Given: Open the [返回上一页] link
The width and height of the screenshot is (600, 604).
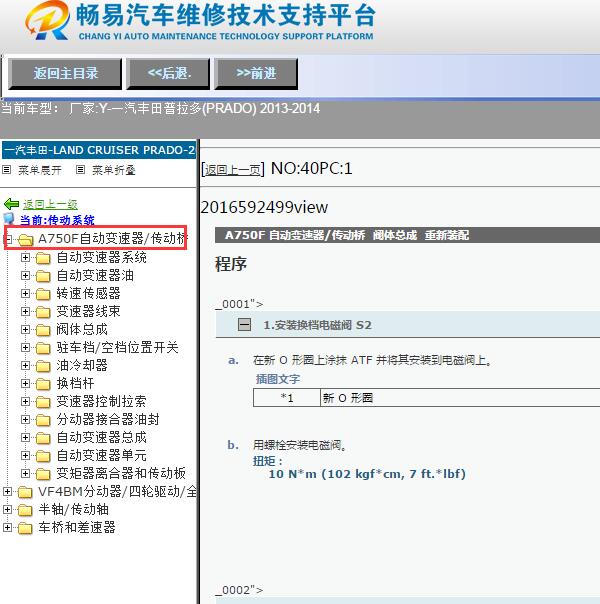Looking at the screenshot, I should pos(233,169).
